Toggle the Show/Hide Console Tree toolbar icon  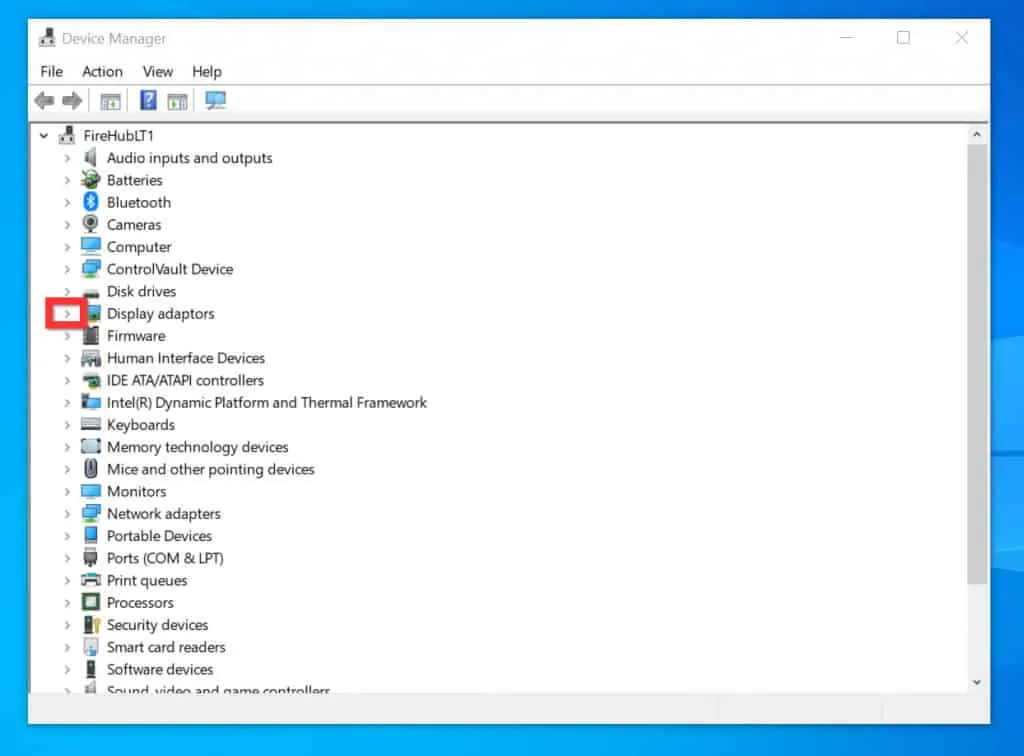pos(110,100)
